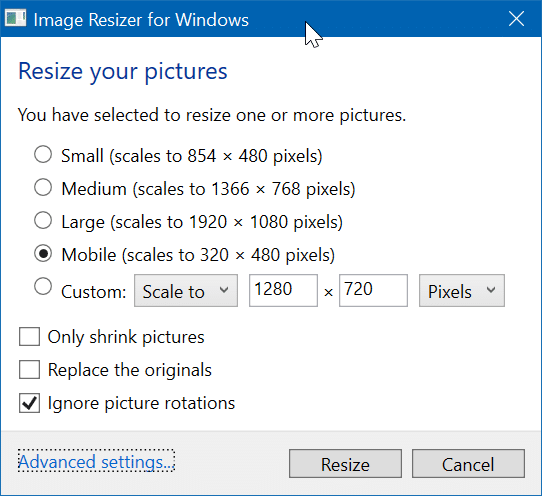Uncheck Ignore picture rotations
Screen dimensions: 542x496
tap(29, 403)
